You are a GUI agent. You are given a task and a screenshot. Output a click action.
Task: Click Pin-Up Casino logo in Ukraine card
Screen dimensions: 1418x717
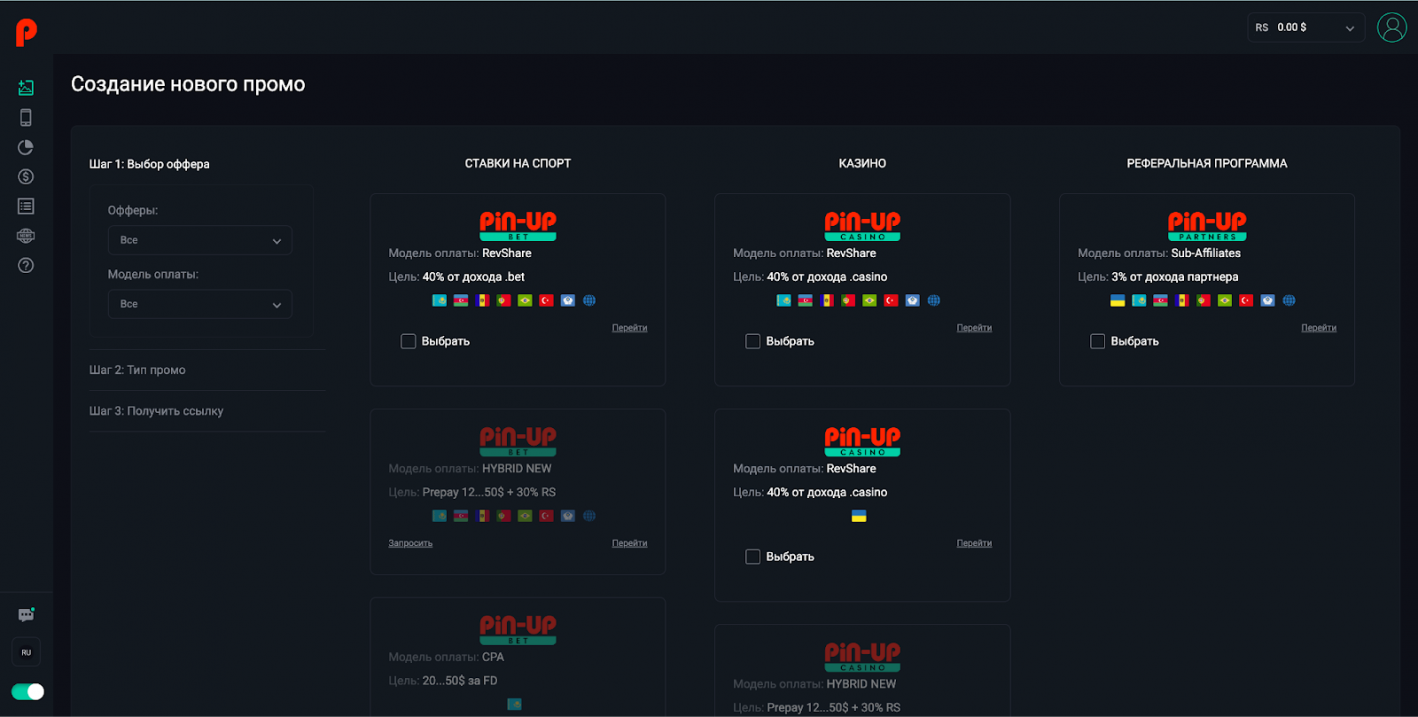tap(862, 441)
